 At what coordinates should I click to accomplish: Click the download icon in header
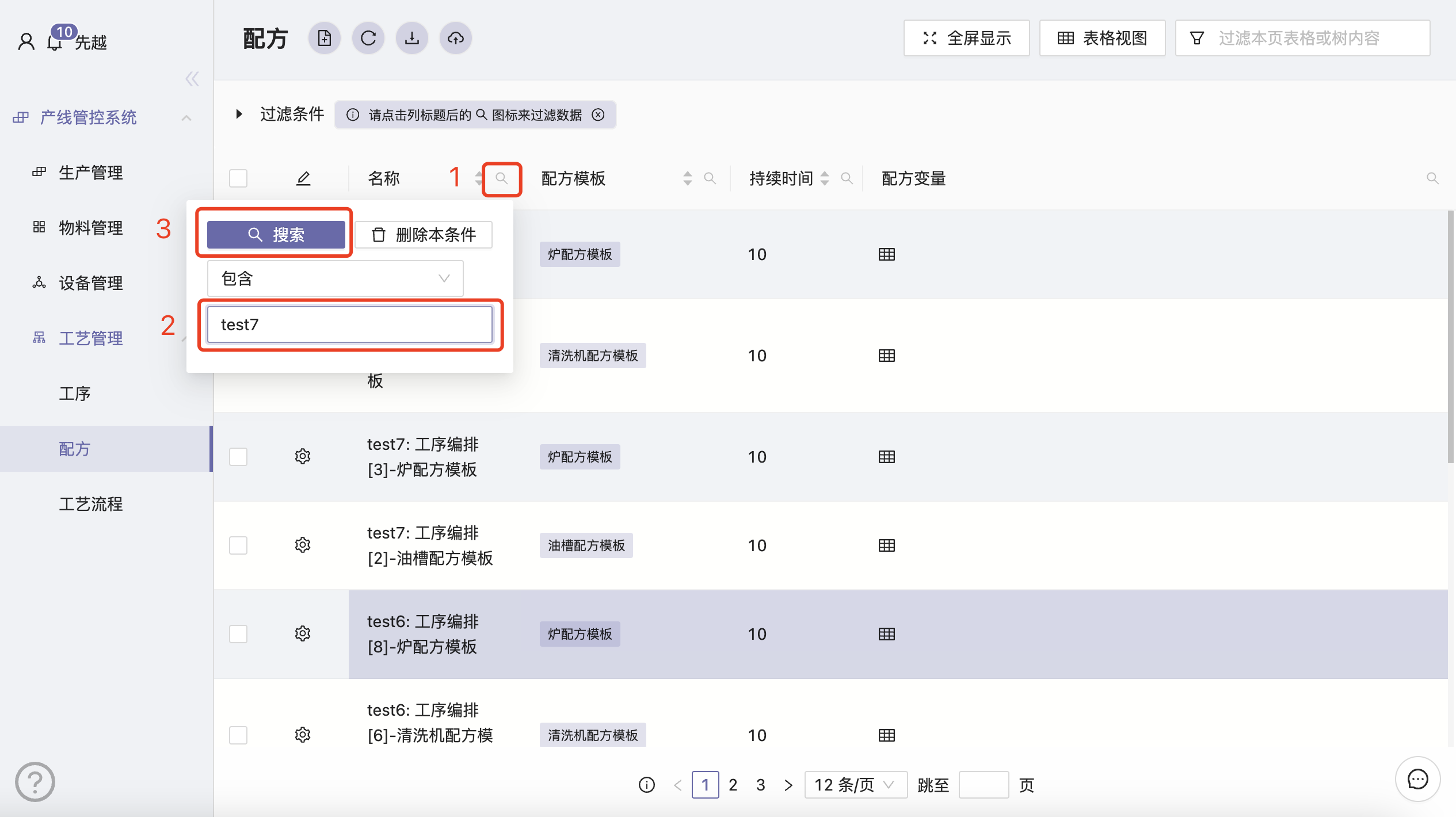point(412,39)
